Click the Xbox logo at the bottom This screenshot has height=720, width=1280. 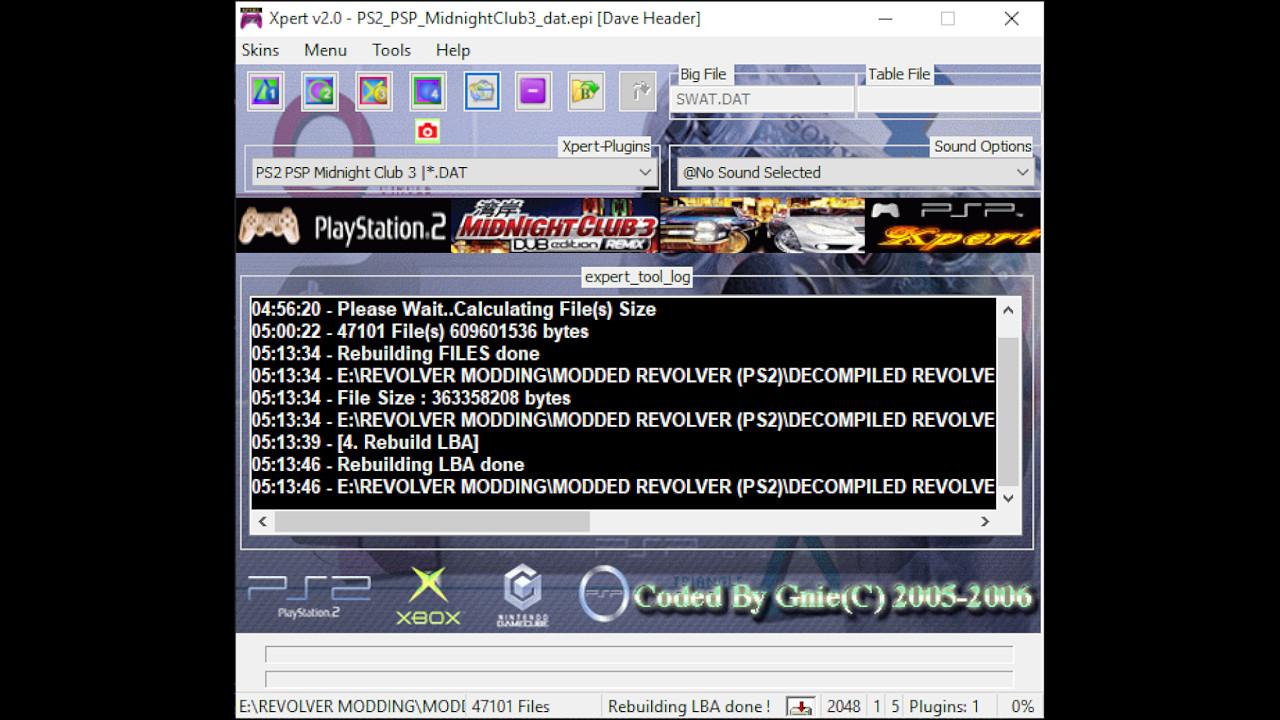[428, 595]
